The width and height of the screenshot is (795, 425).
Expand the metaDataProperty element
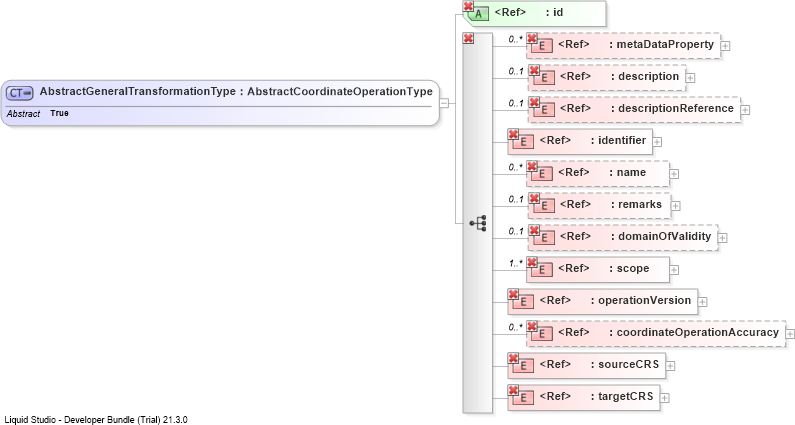[726, 46]
